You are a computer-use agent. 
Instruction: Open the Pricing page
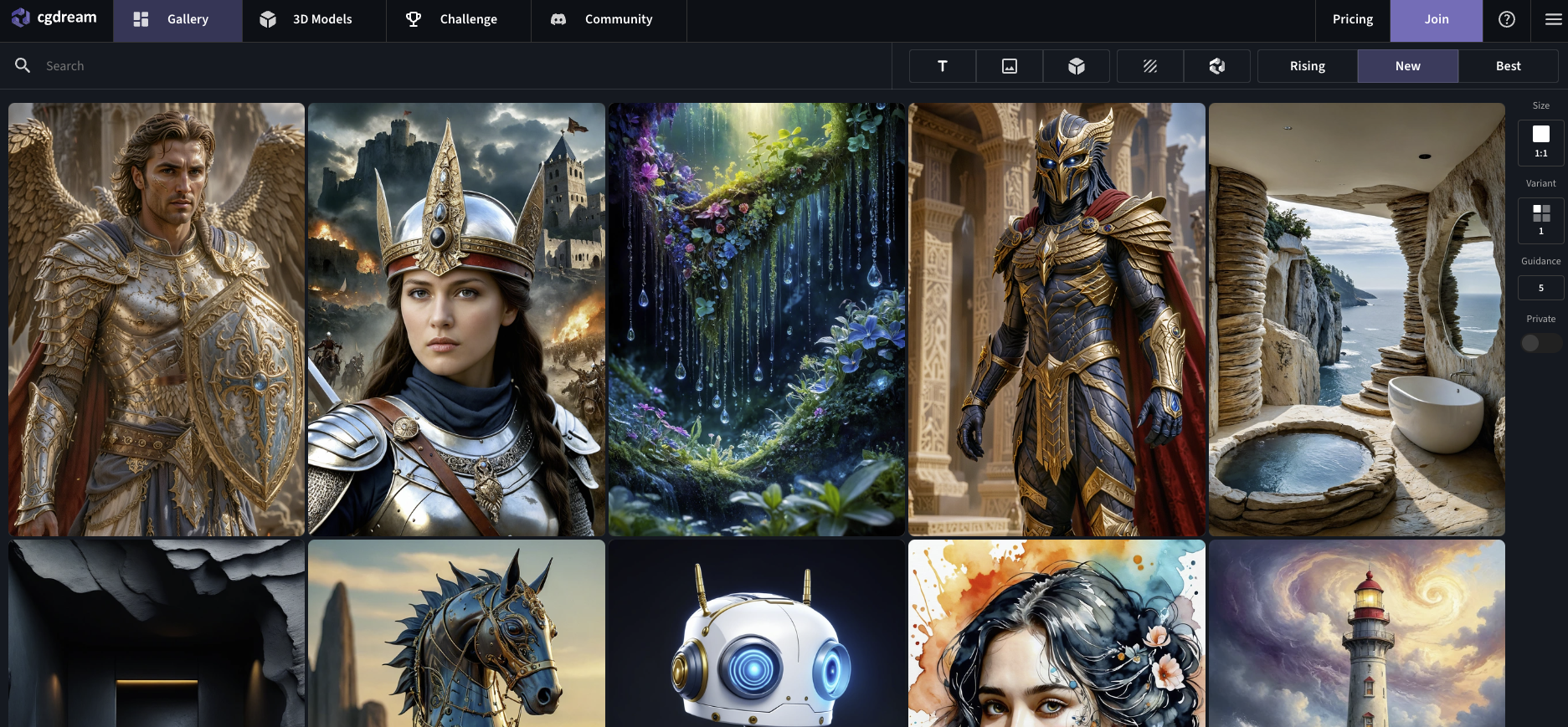pos(1352,20)
